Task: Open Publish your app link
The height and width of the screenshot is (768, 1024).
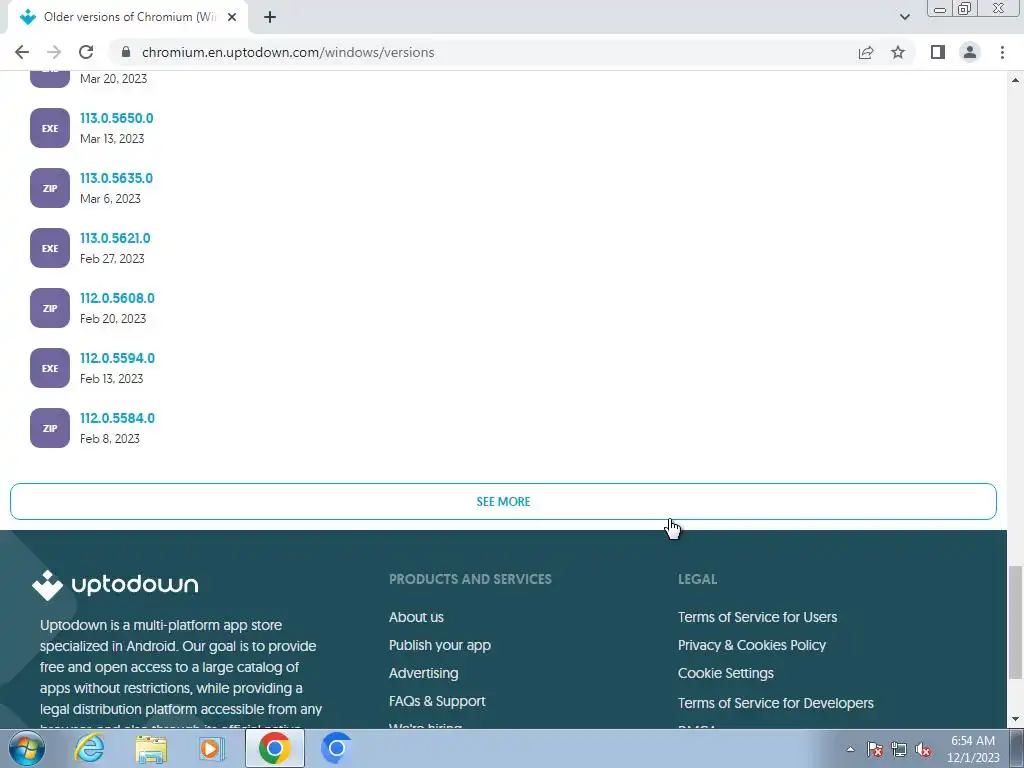Action: click(440, 645)
